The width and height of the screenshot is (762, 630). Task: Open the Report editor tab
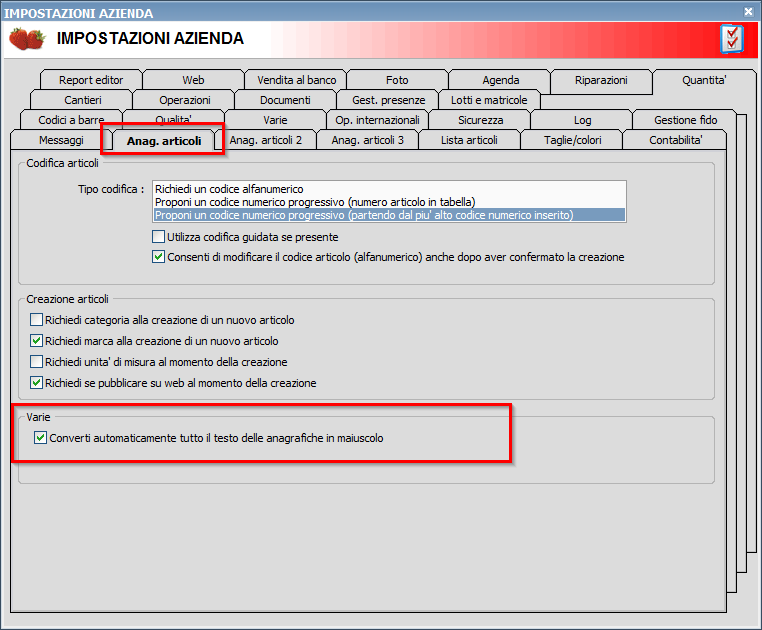[91, 80]
